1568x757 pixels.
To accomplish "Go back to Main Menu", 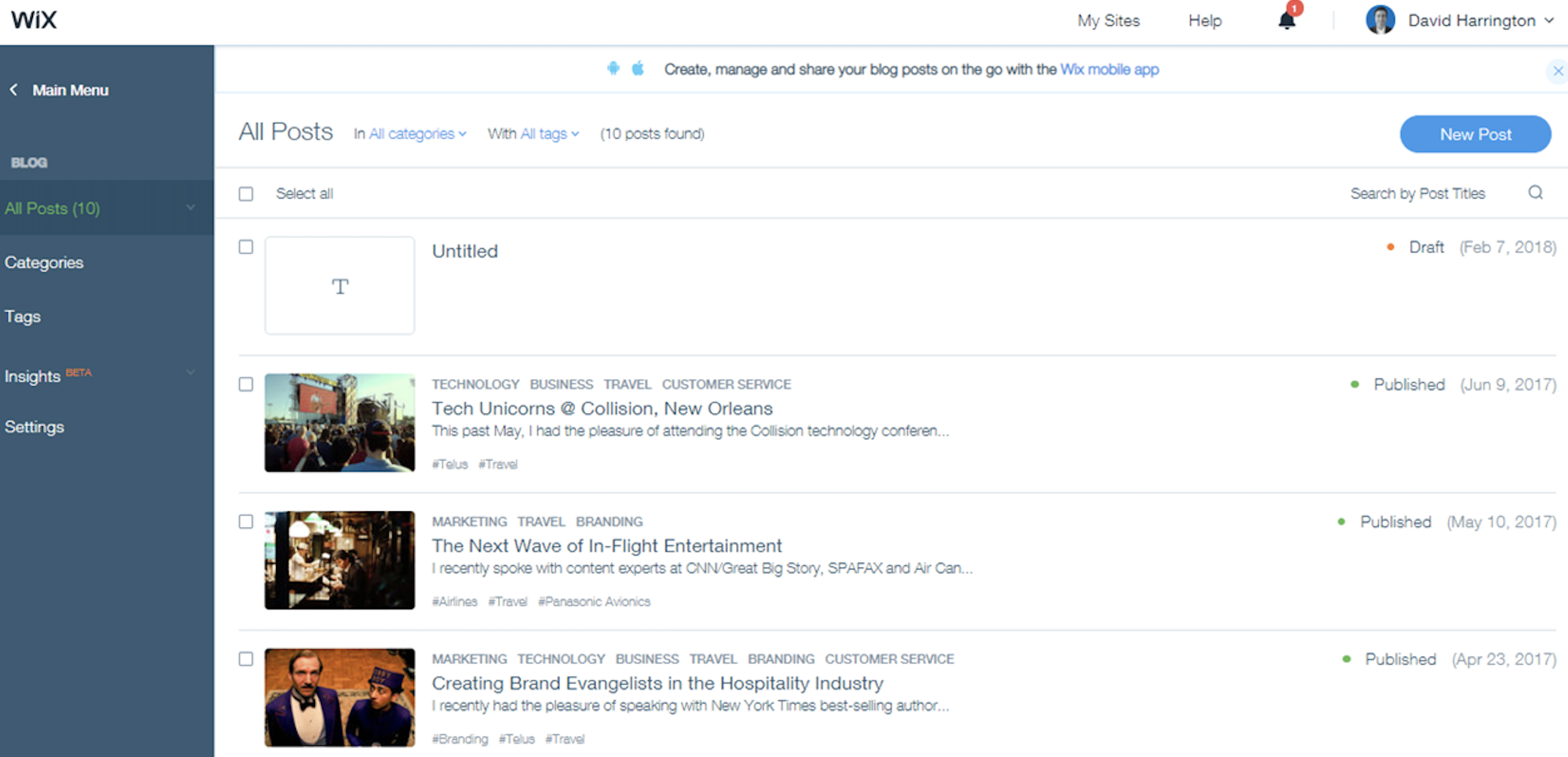I will pyautogui.click(x=71, y=90).
